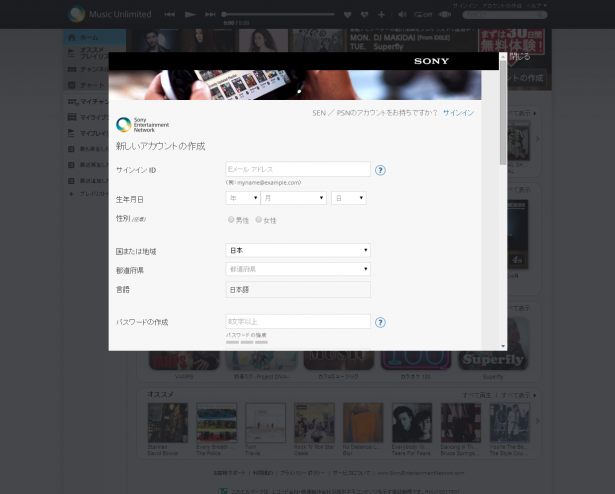Click the home icon in sidebar
The image size is (615, 494).
pyautogui.click(x=71, y=37)
